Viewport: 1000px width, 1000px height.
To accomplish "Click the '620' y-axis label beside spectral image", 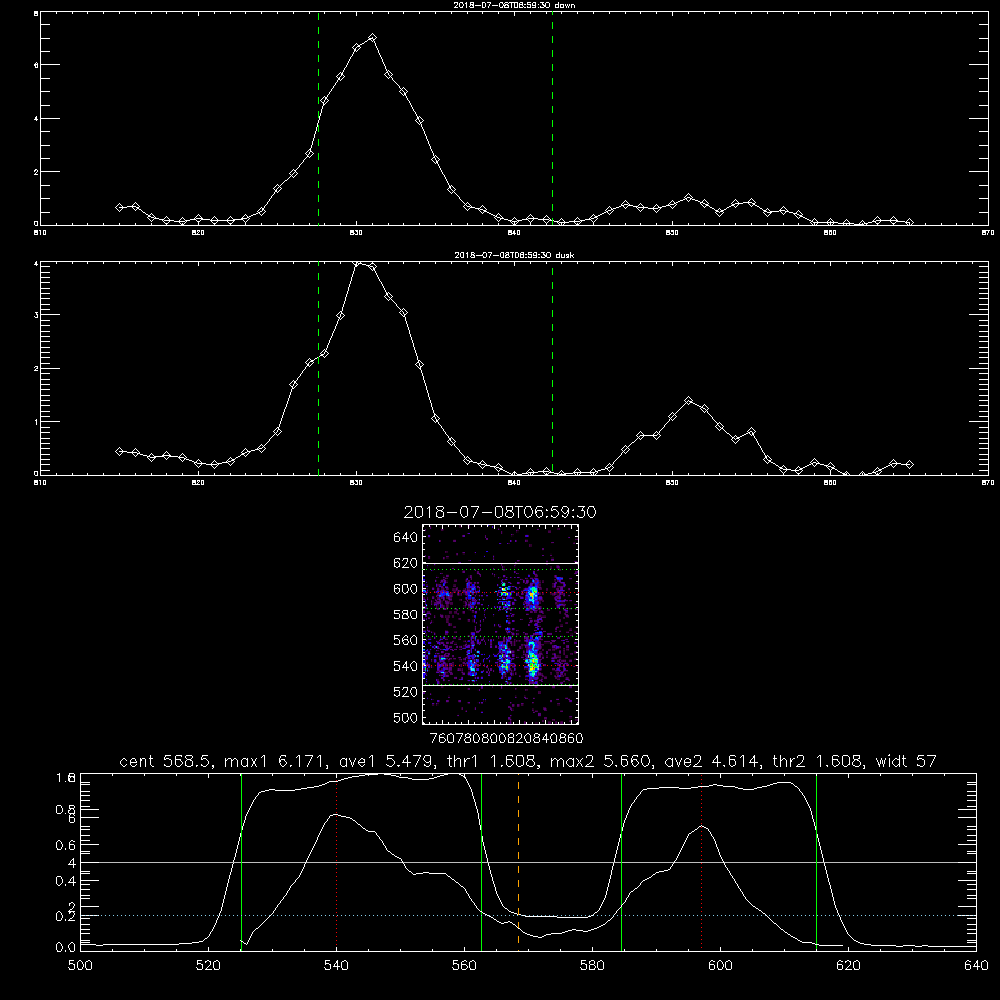I will [406, 563].
